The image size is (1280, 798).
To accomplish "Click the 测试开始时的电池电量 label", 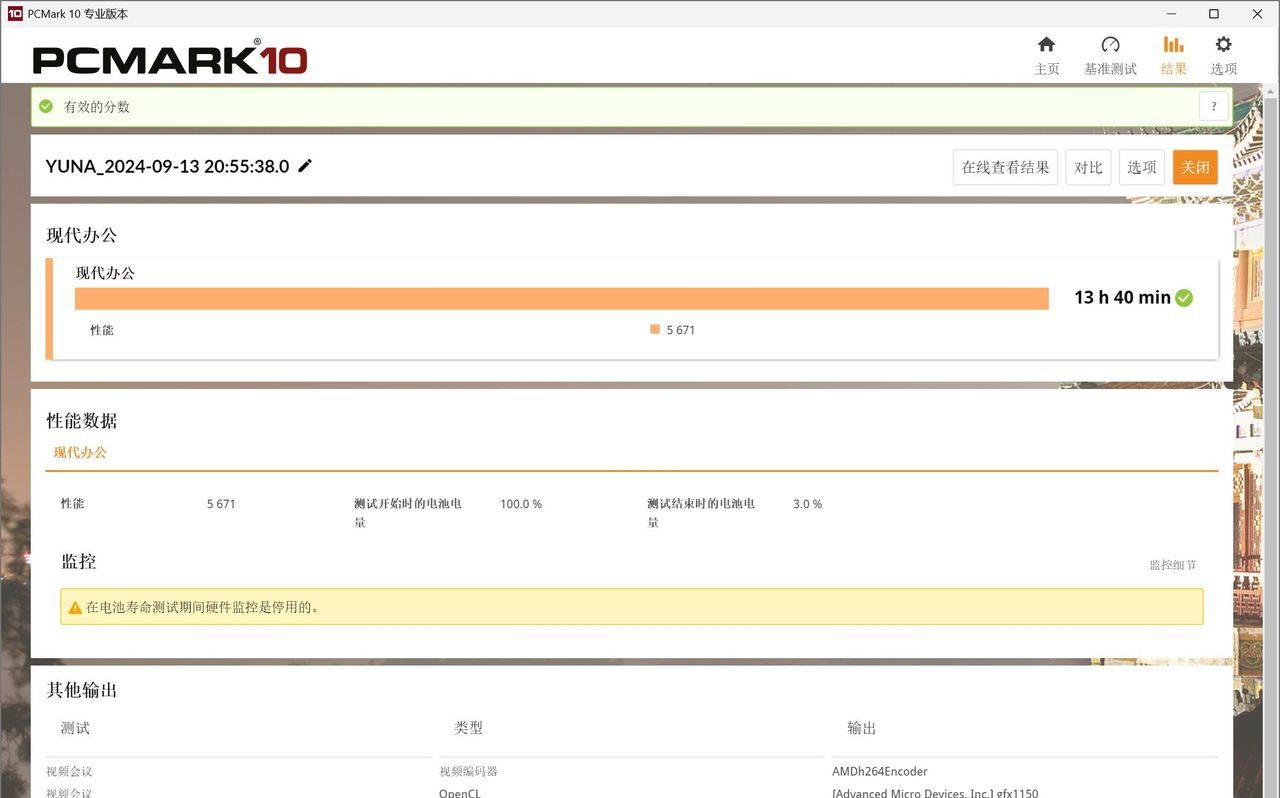I will (x=408, y=512).
